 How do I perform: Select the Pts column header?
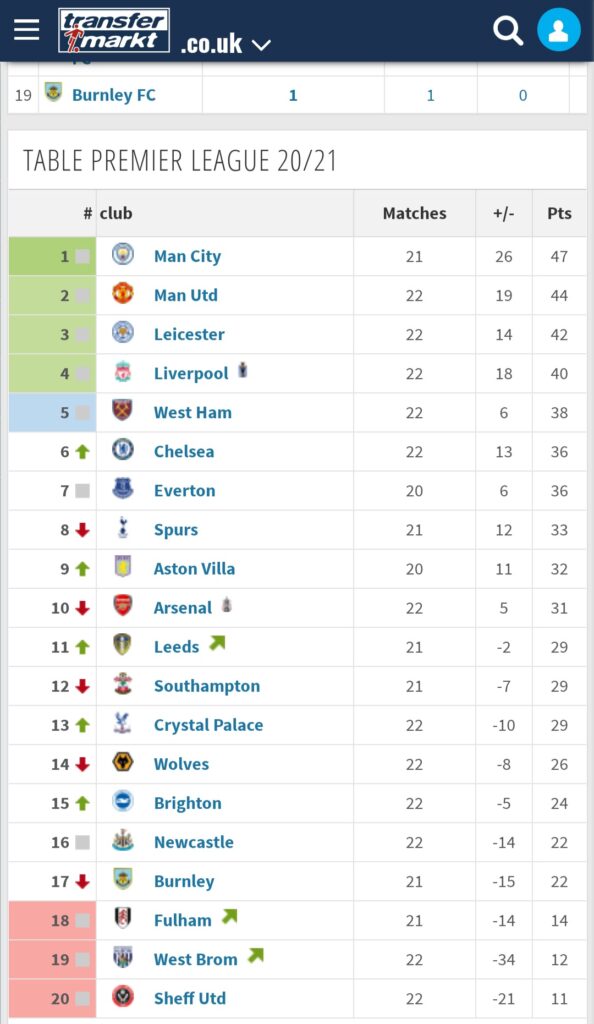pos(559,214)
